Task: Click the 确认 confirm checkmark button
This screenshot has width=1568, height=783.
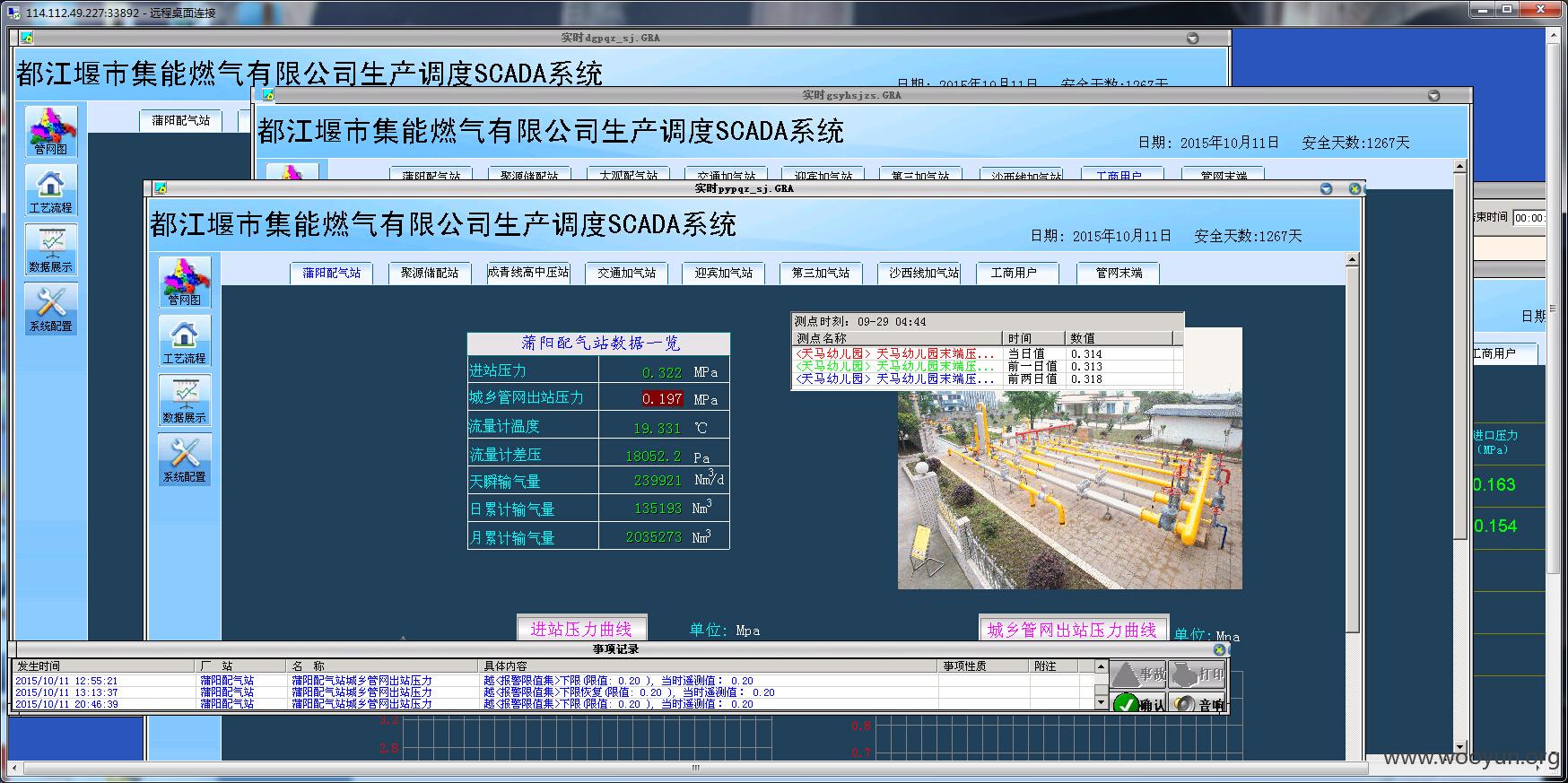Action: coord(1139,704)
